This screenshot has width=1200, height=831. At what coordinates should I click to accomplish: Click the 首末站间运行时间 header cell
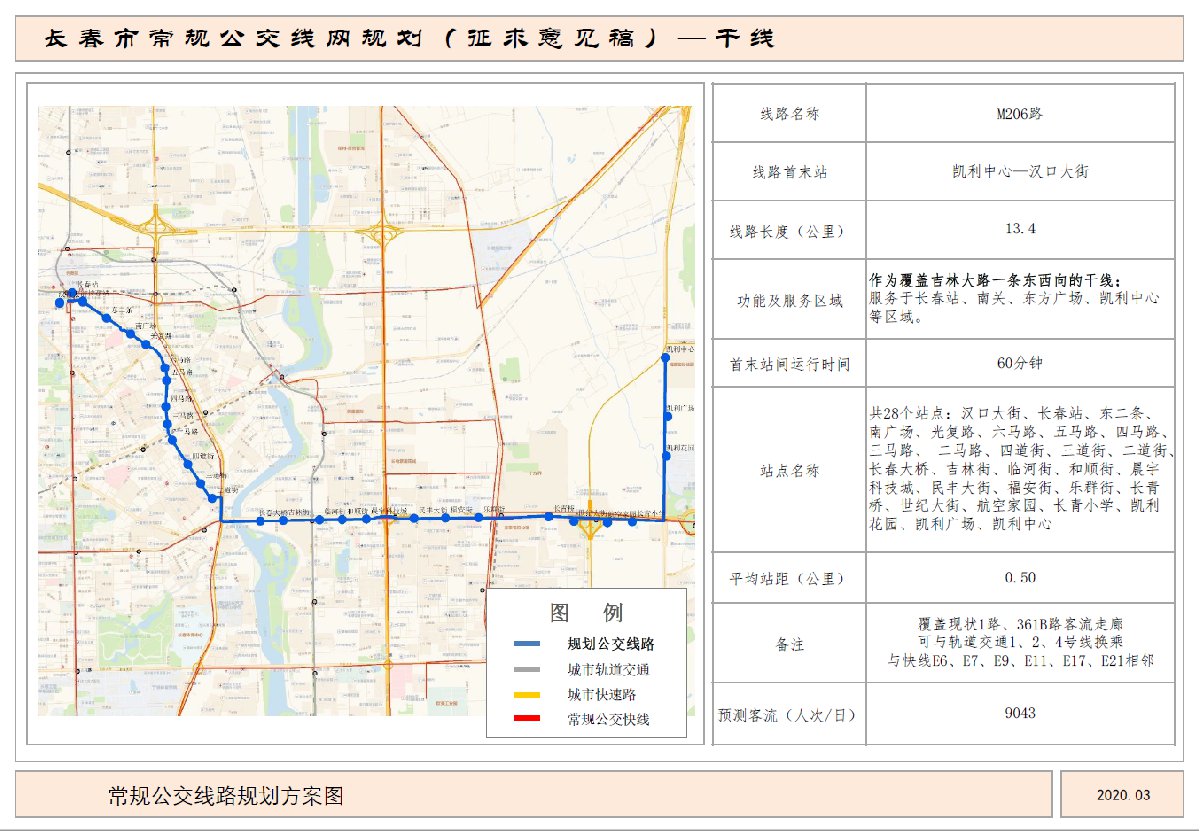[x=789, y=364]
